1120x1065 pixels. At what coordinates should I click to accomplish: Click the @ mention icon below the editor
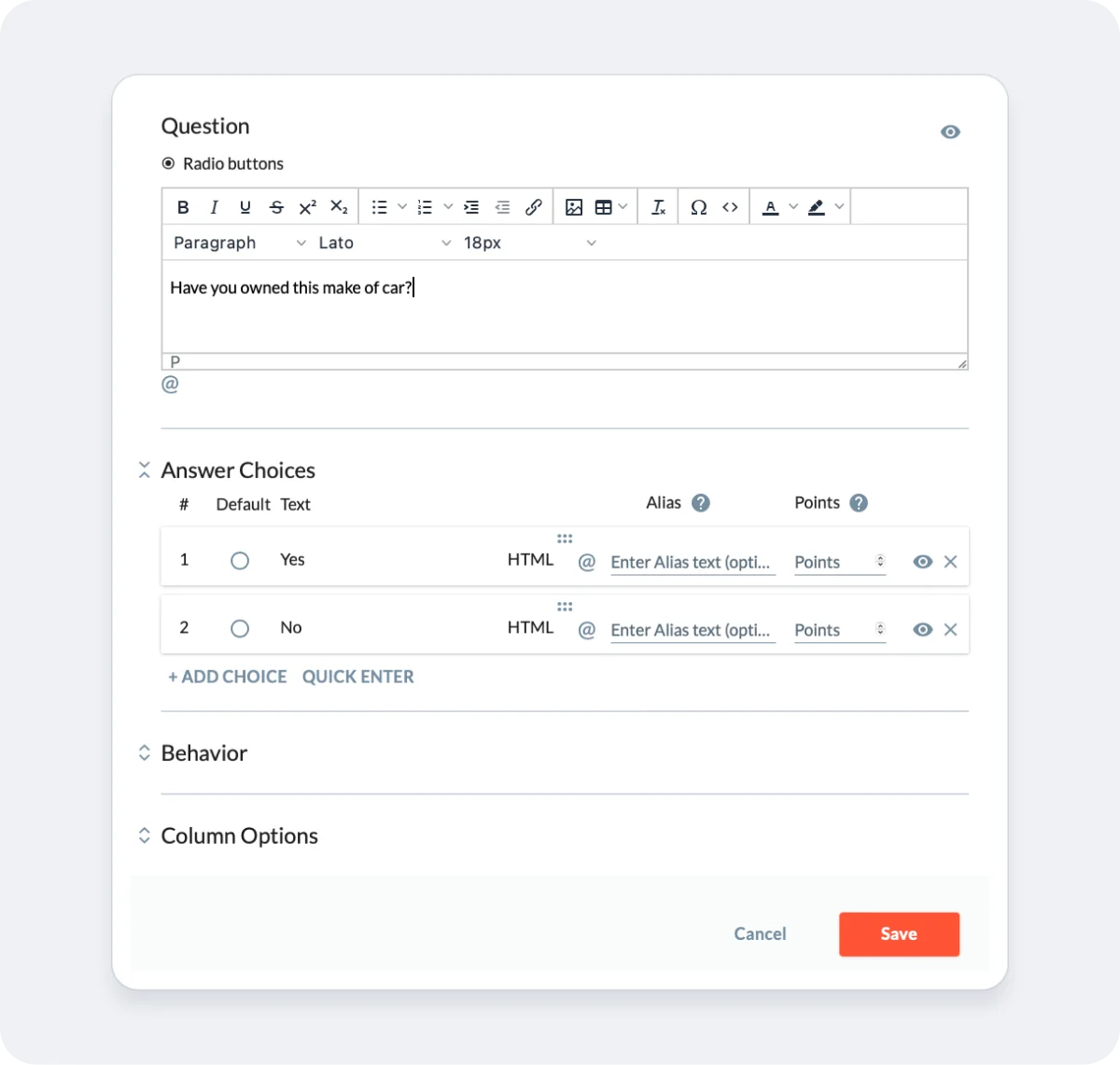pos(170,383)
